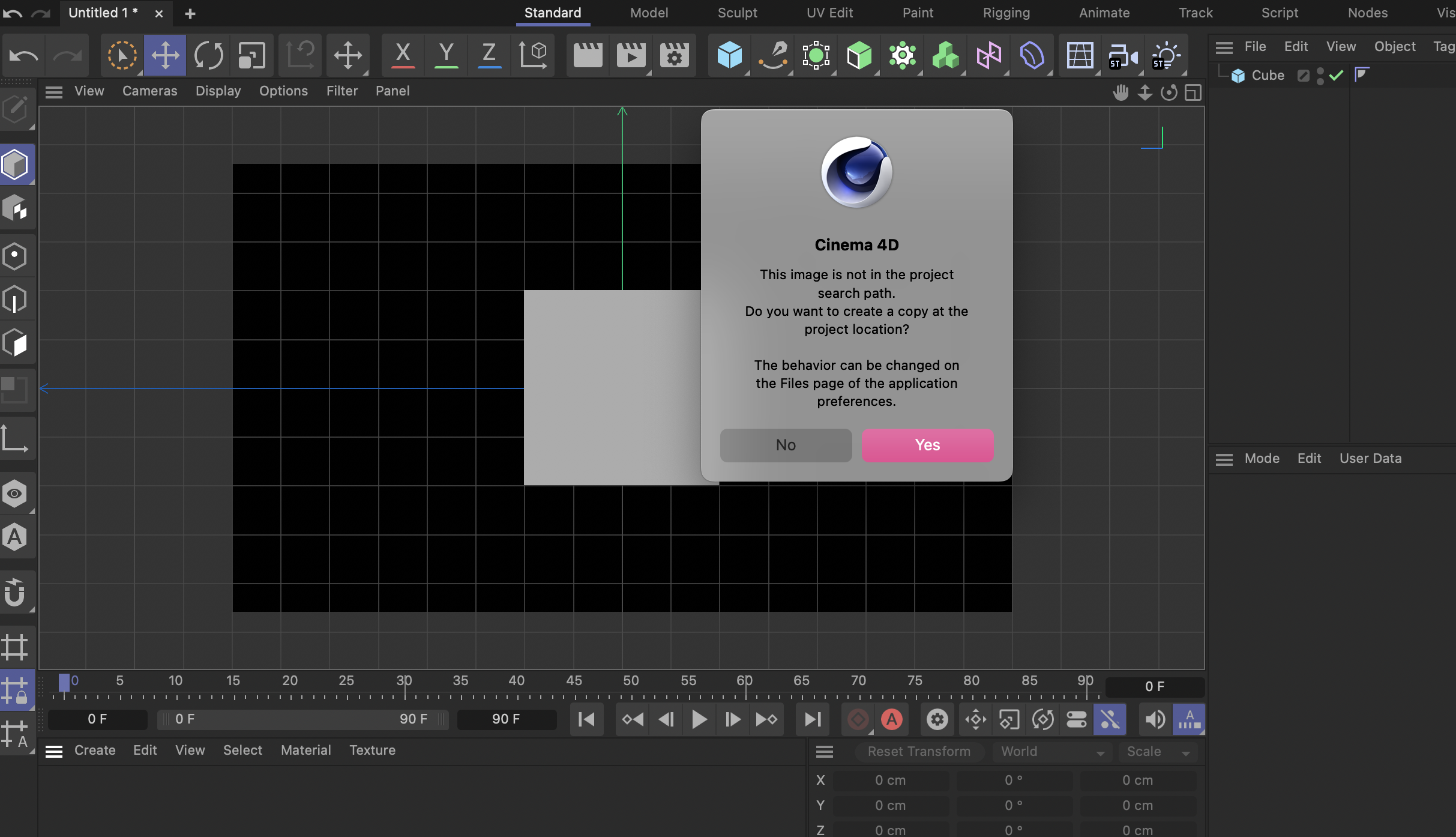Screen dimensions: 1456x837
Task: Switch to Polygons mode
Action: [x=16, y=343]
